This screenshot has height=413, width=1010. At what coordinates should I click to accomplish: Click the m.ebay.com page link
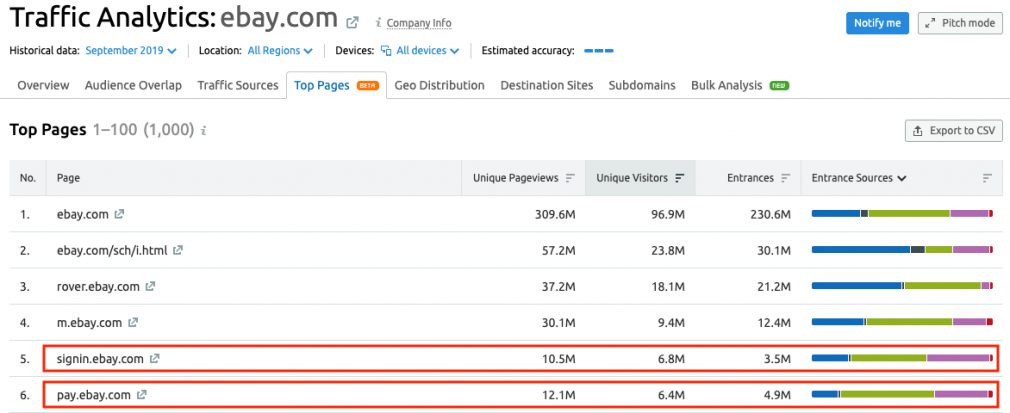[x=89, y=323]
